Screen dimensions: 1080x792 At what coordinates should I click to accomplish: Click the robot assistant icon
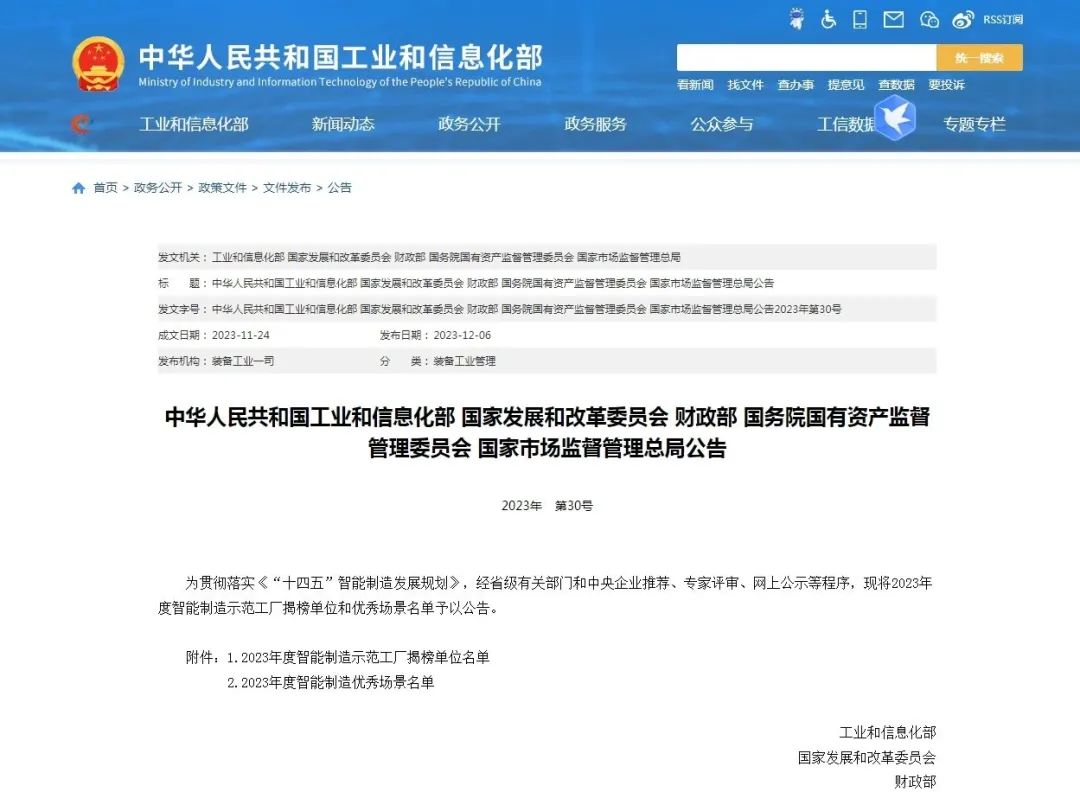pyautogui.click(x=796, y=19)
